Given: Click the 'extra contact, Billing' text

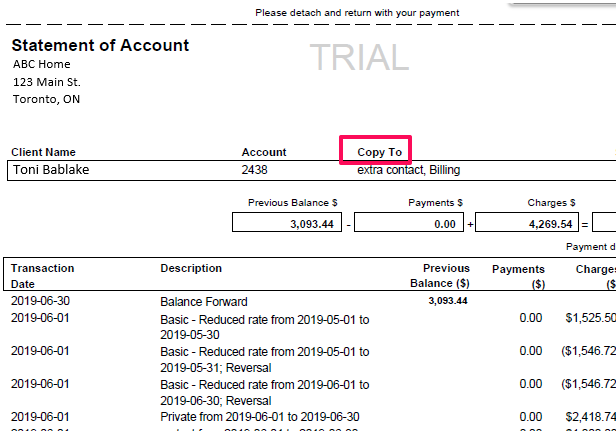Looking at the screenshot, I should 408,170.
